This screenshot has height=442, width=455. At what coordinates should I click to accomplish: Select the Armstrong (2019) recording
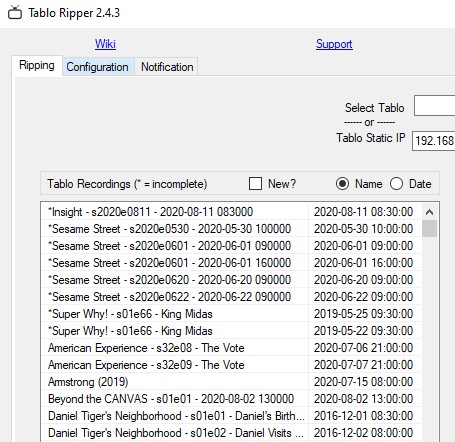click(x=231, y=382)
